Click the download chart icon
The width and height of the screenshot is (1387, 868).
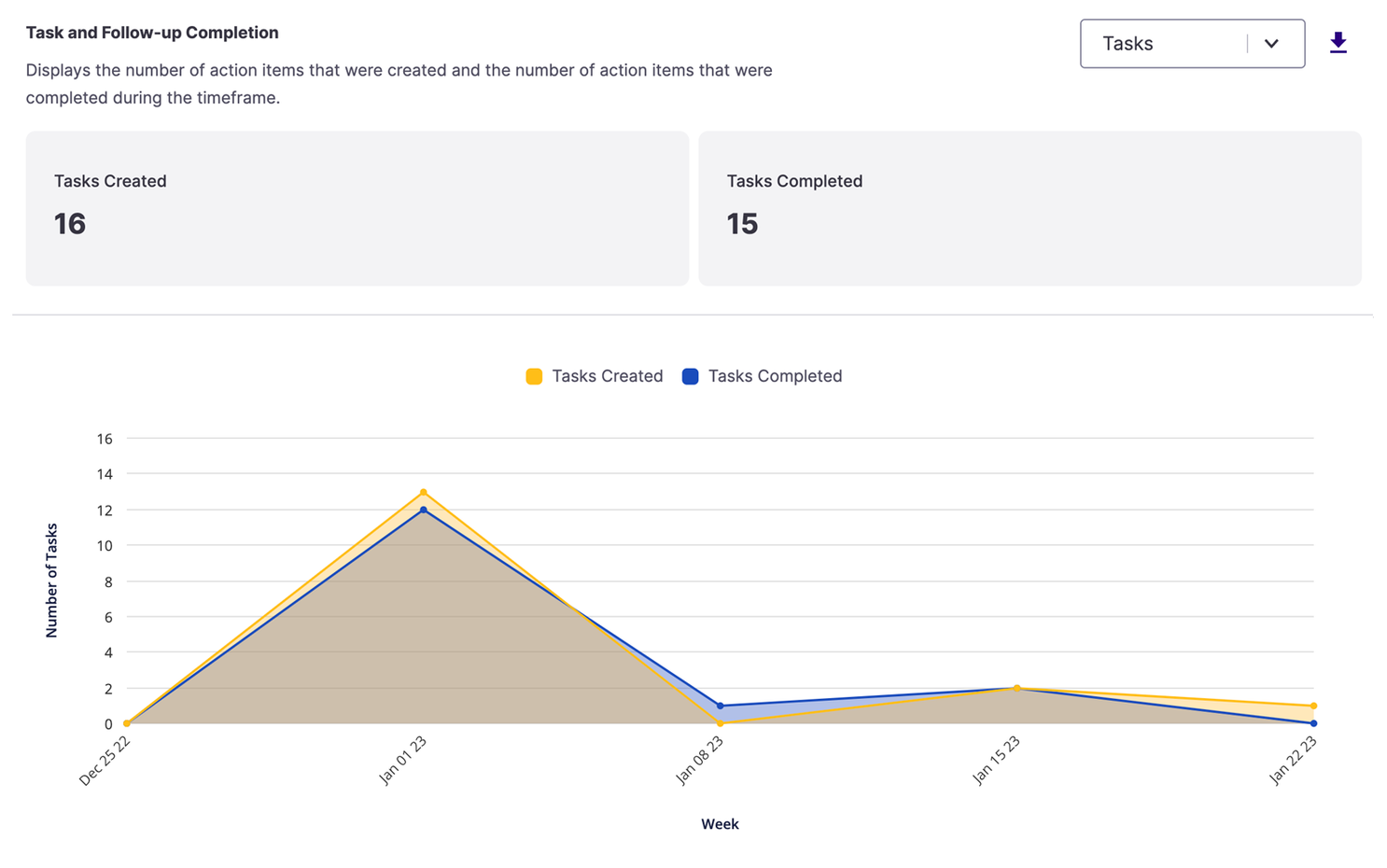1338,43
